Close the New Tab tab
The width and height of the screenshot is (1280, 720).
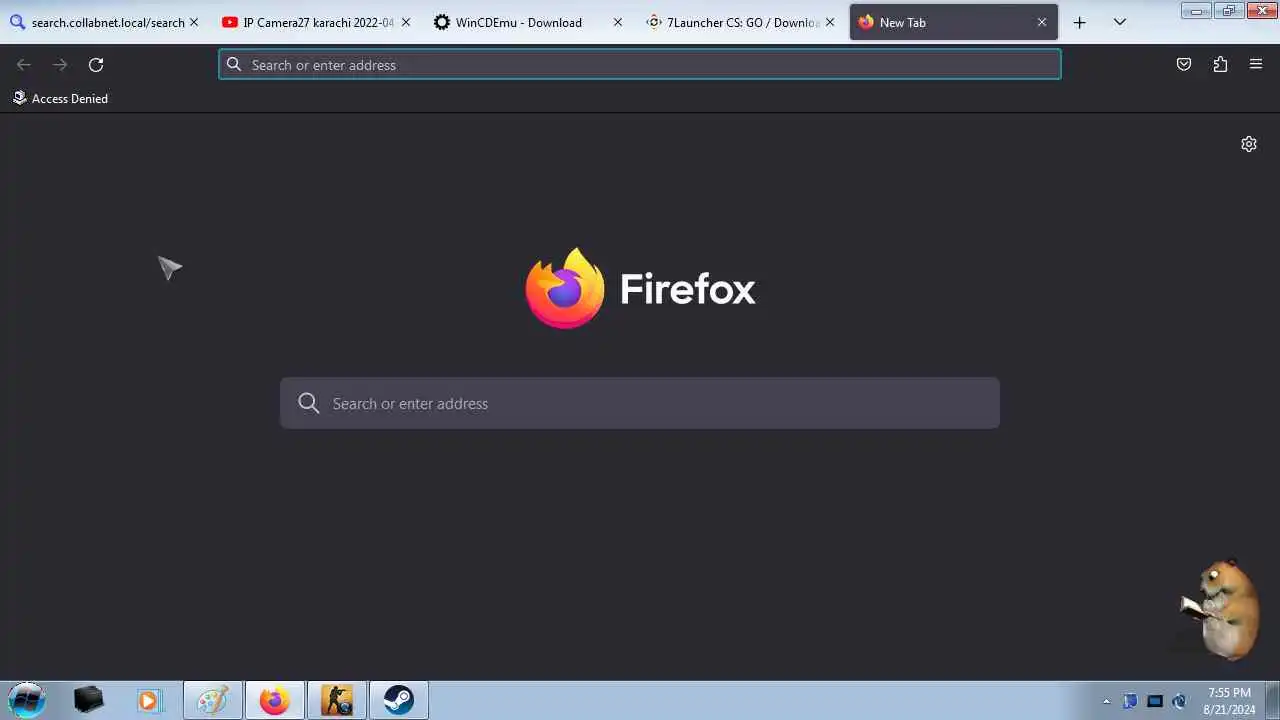point(1042,22)
